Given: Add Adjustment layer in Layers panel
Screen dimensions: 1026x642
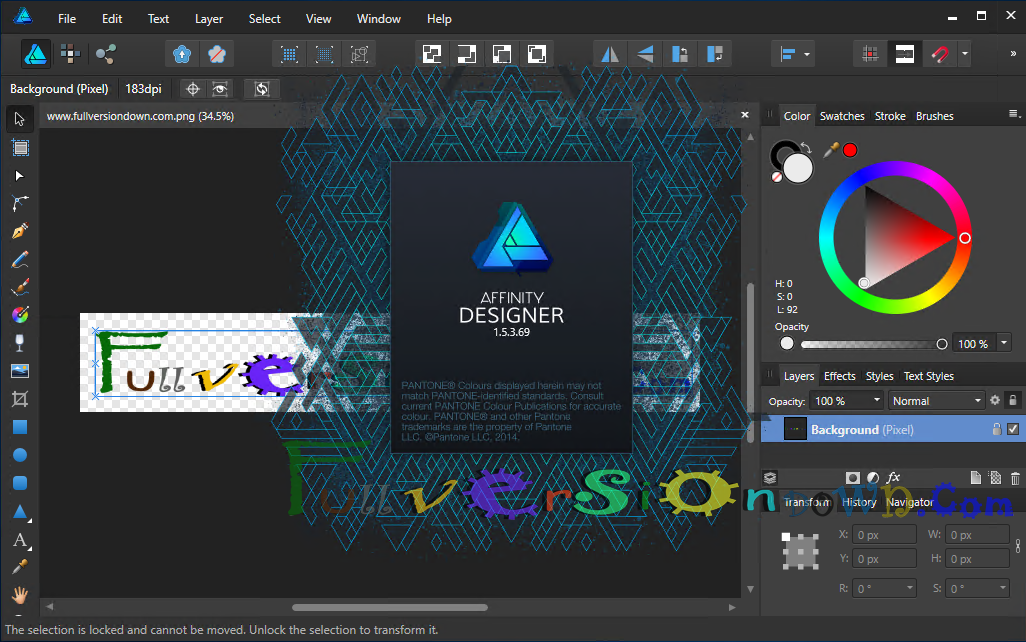Looking at the screenshot, I should click(873, 478).
